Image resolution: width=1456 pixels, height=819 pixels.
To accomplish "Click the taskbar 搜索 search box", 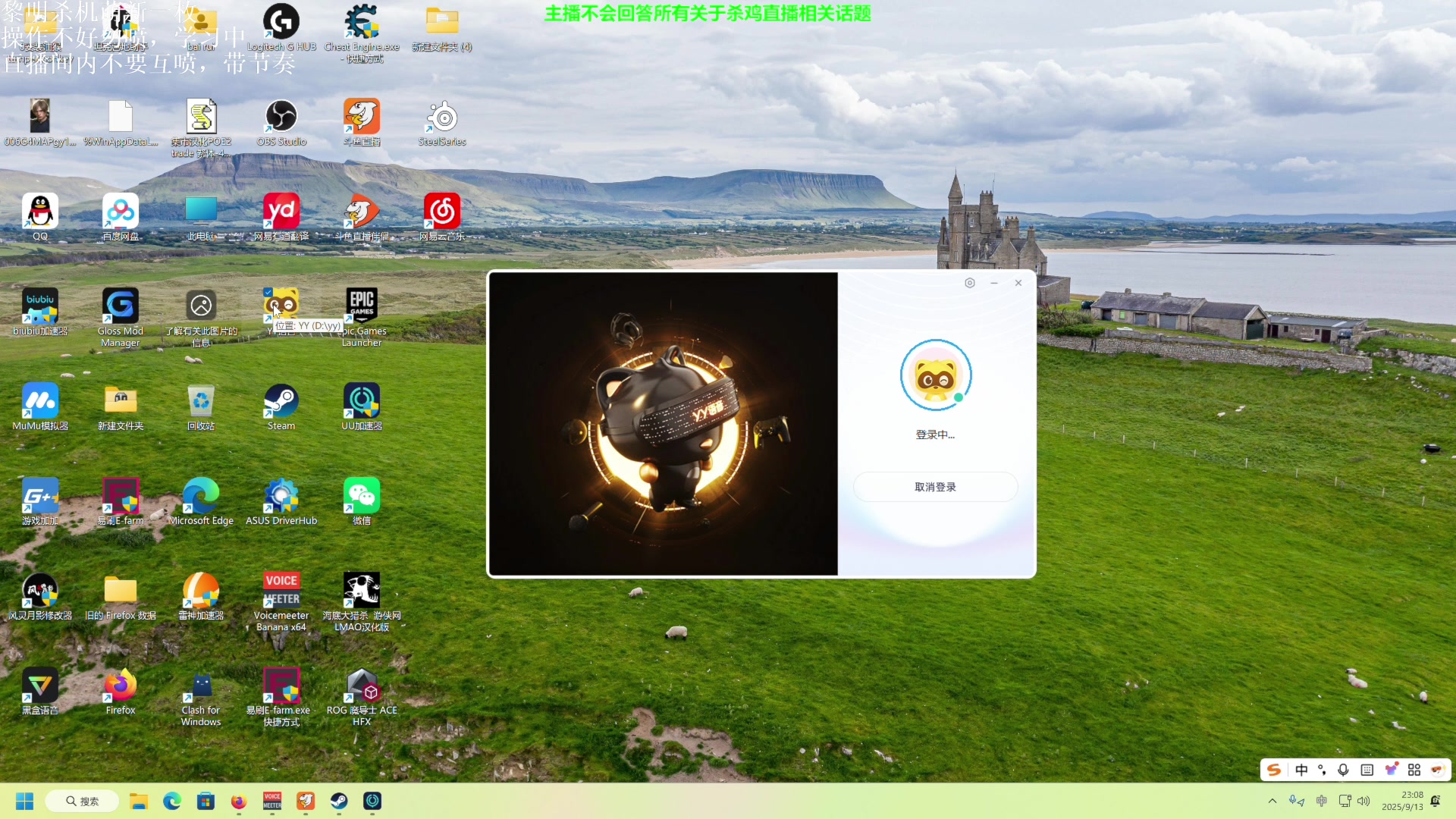I will pos(82,801).
